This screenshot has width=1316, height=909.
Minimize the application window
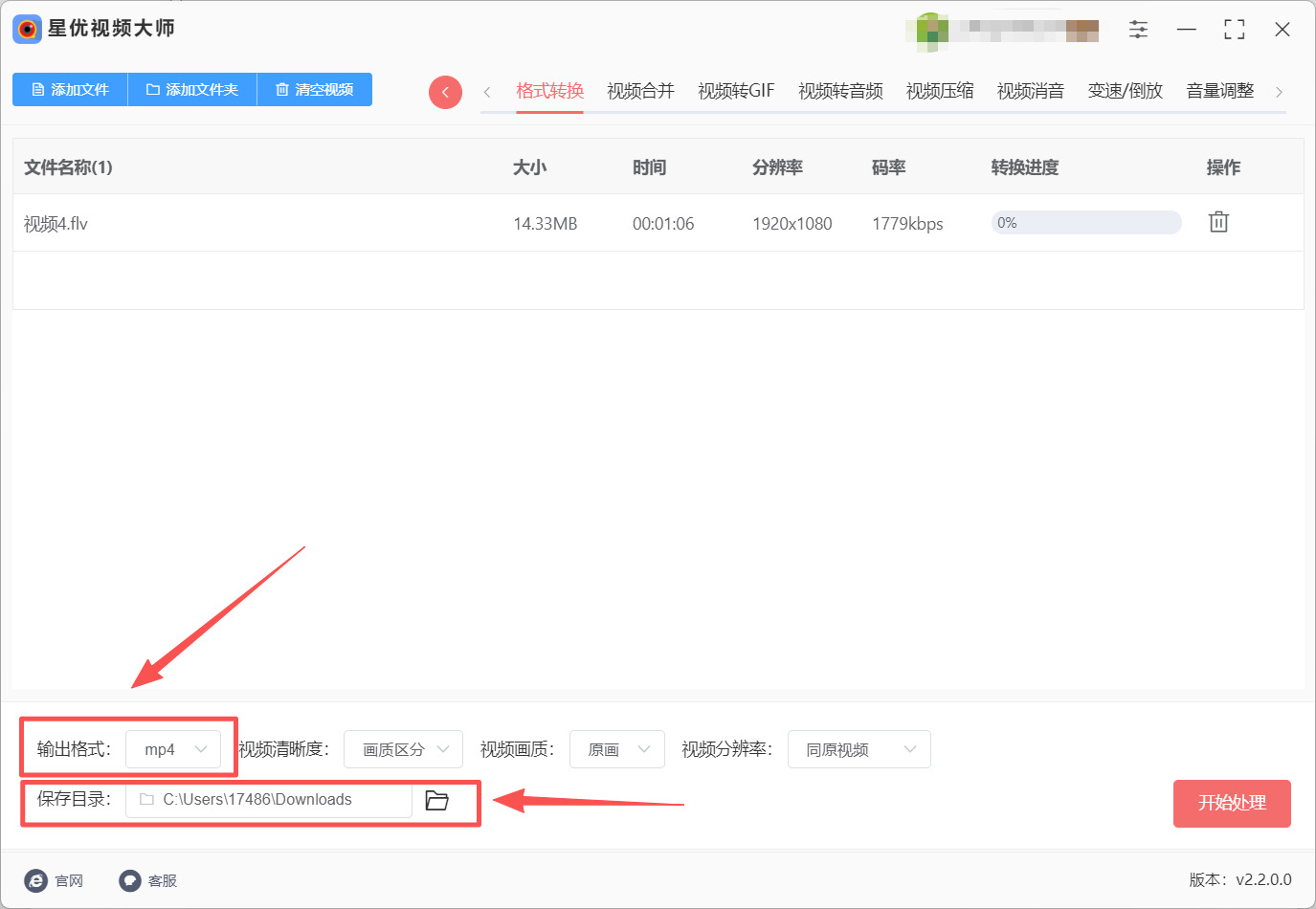1187,30
